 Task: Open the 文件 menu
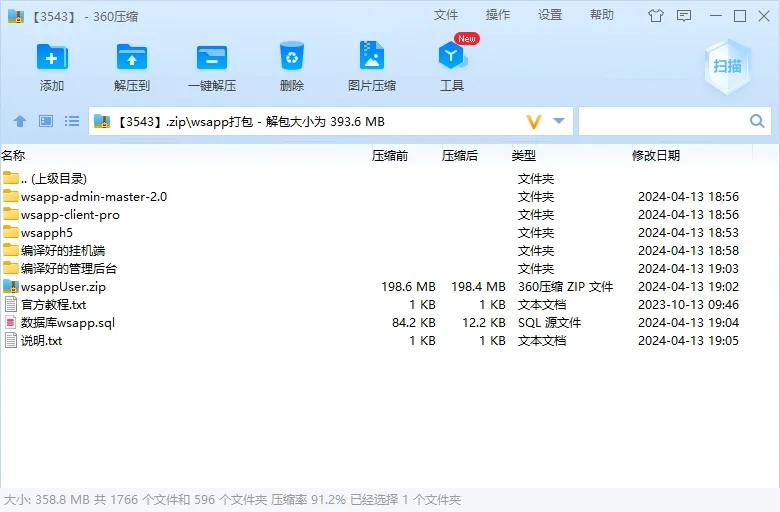[445, 15]
